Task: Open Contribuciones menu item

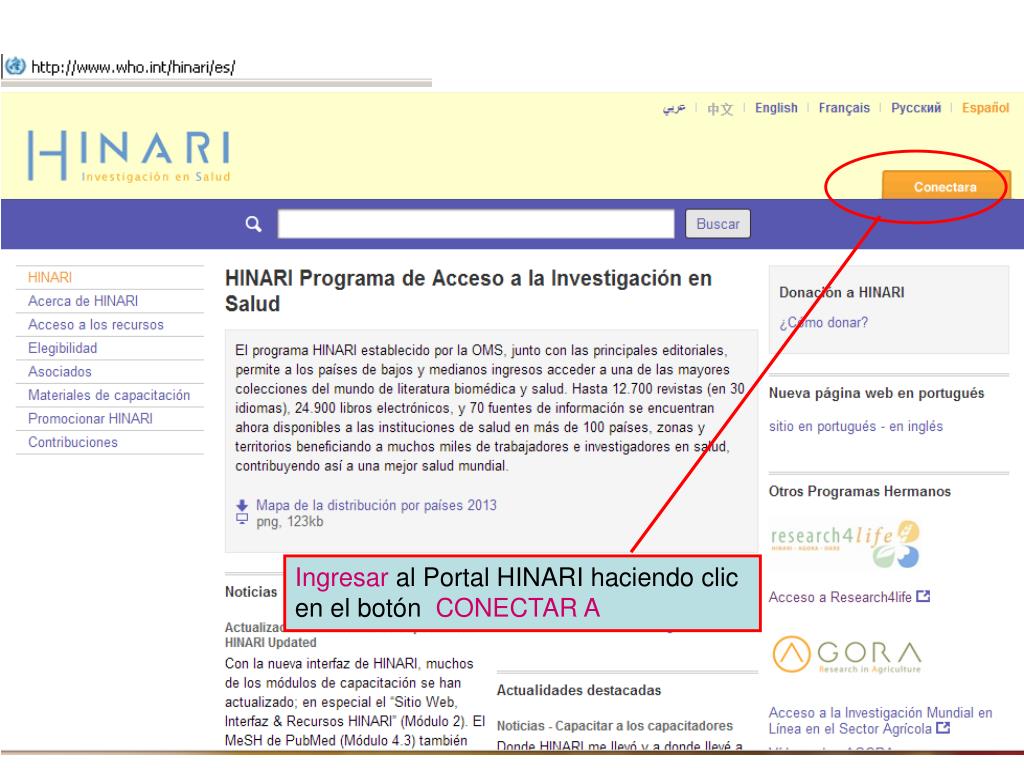Action: (x=73, y=442)
